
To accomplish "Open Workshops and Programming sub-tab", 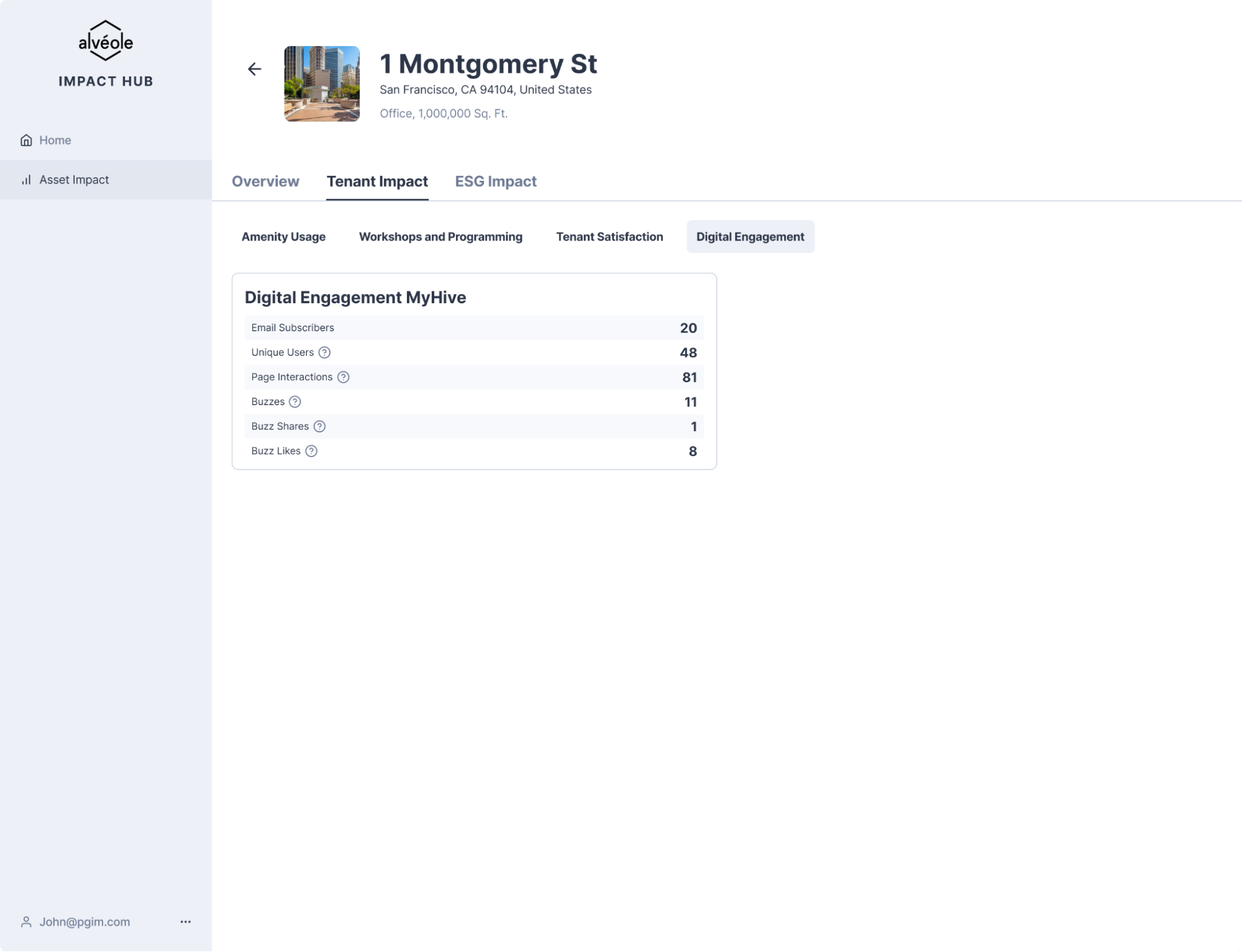I will [x=441, y=237].
